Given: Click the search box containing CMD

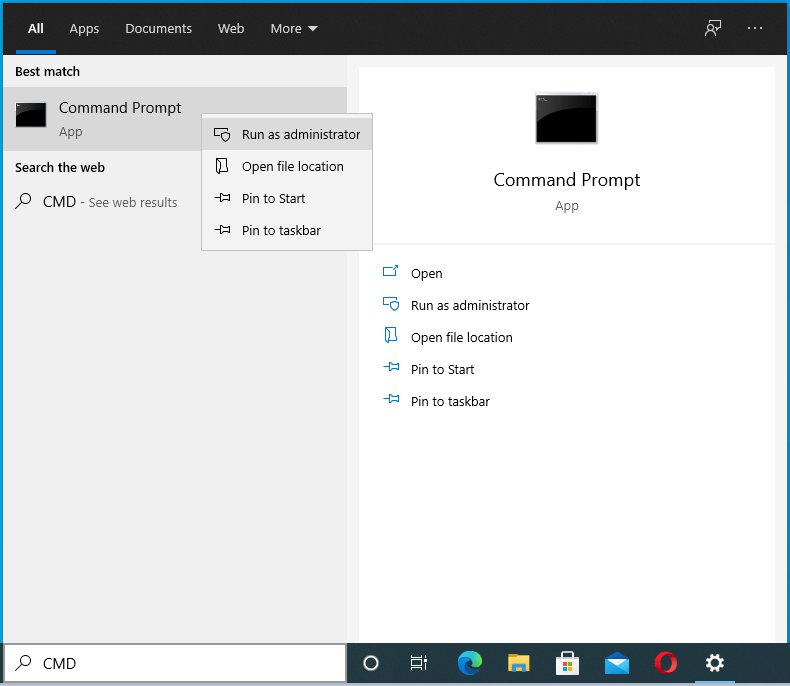Looking at the screenshot, I should (185, 663).
